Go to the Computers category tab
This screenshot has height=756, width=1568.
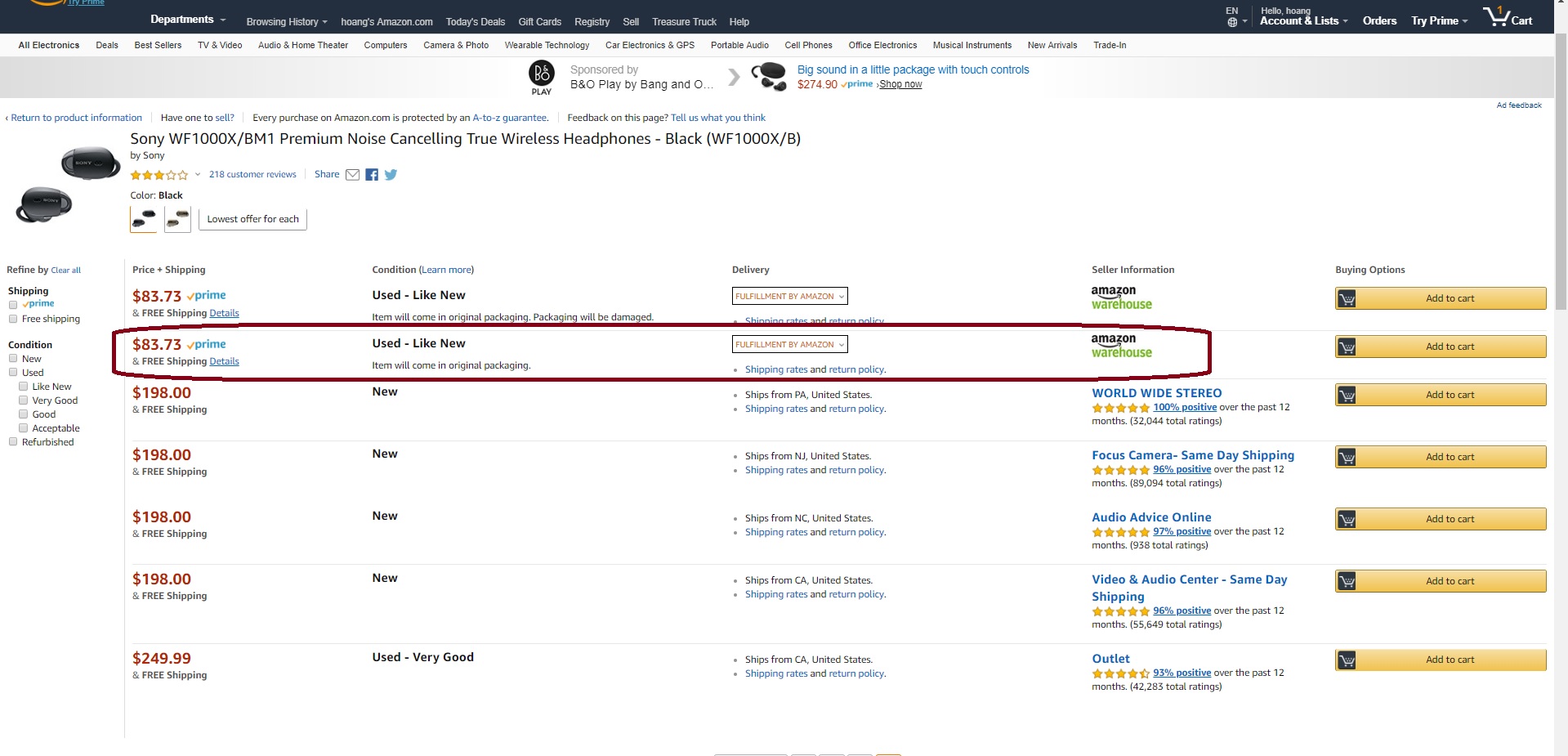point(385,45)
